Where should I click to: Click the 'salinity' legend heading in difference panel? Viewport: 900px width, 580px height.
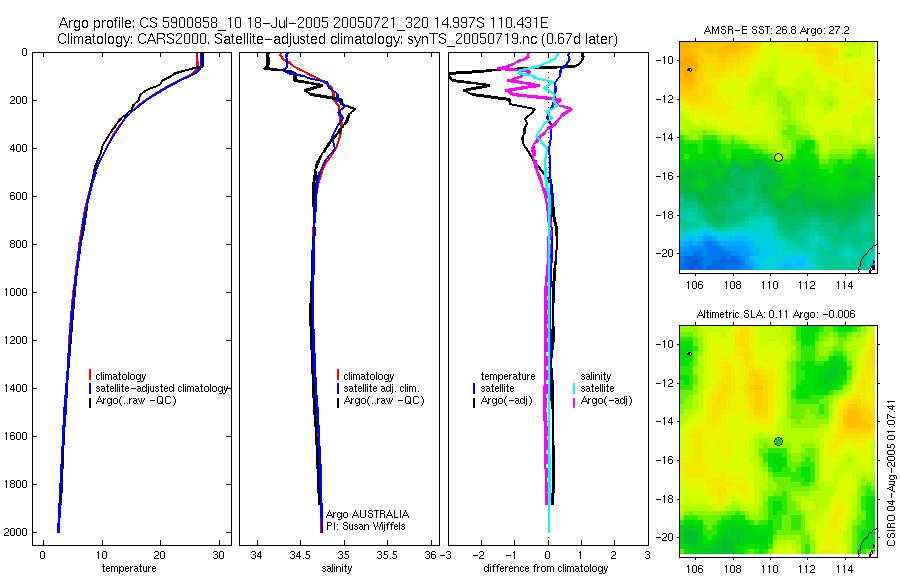coord(596,376)
